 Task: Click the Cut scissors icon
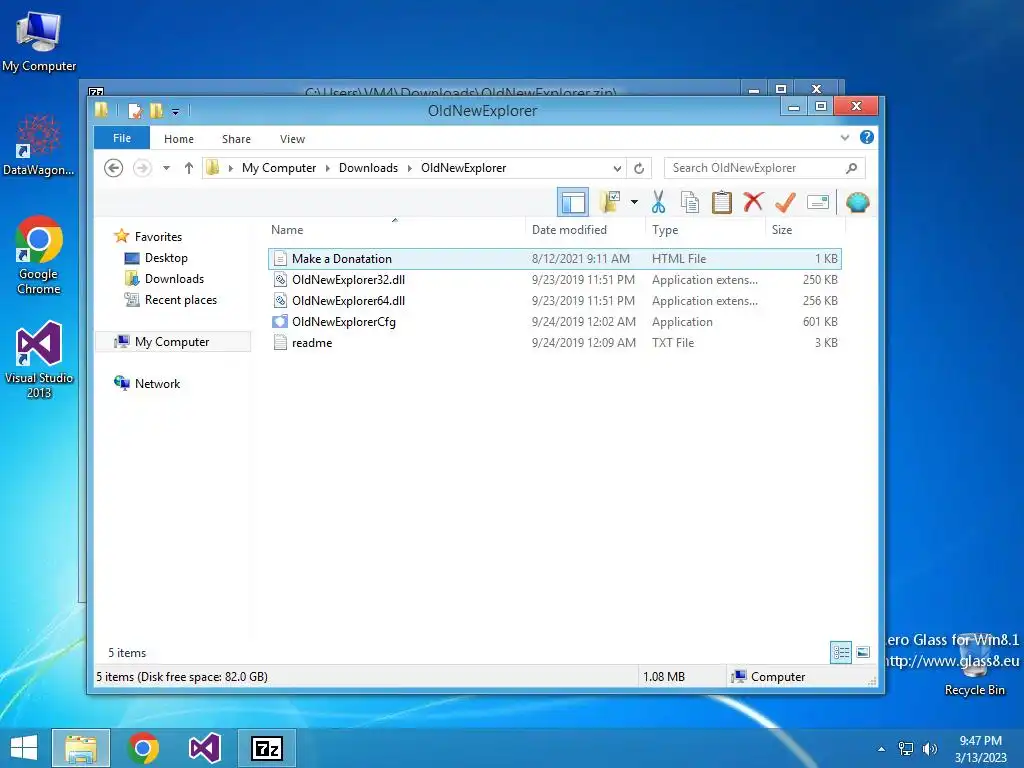pos(658,202)
